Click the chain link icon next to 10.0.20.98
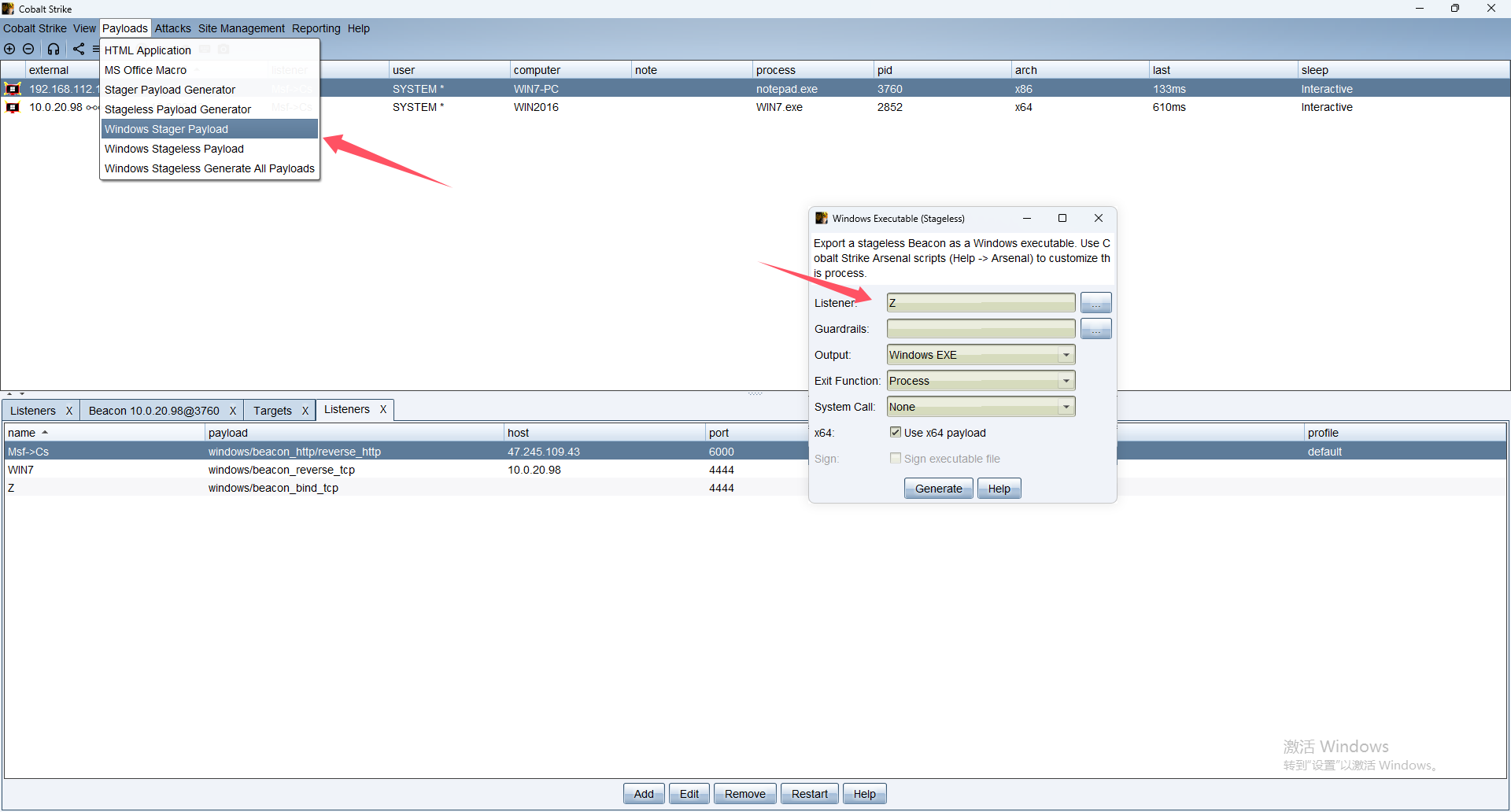 point(92,108)
